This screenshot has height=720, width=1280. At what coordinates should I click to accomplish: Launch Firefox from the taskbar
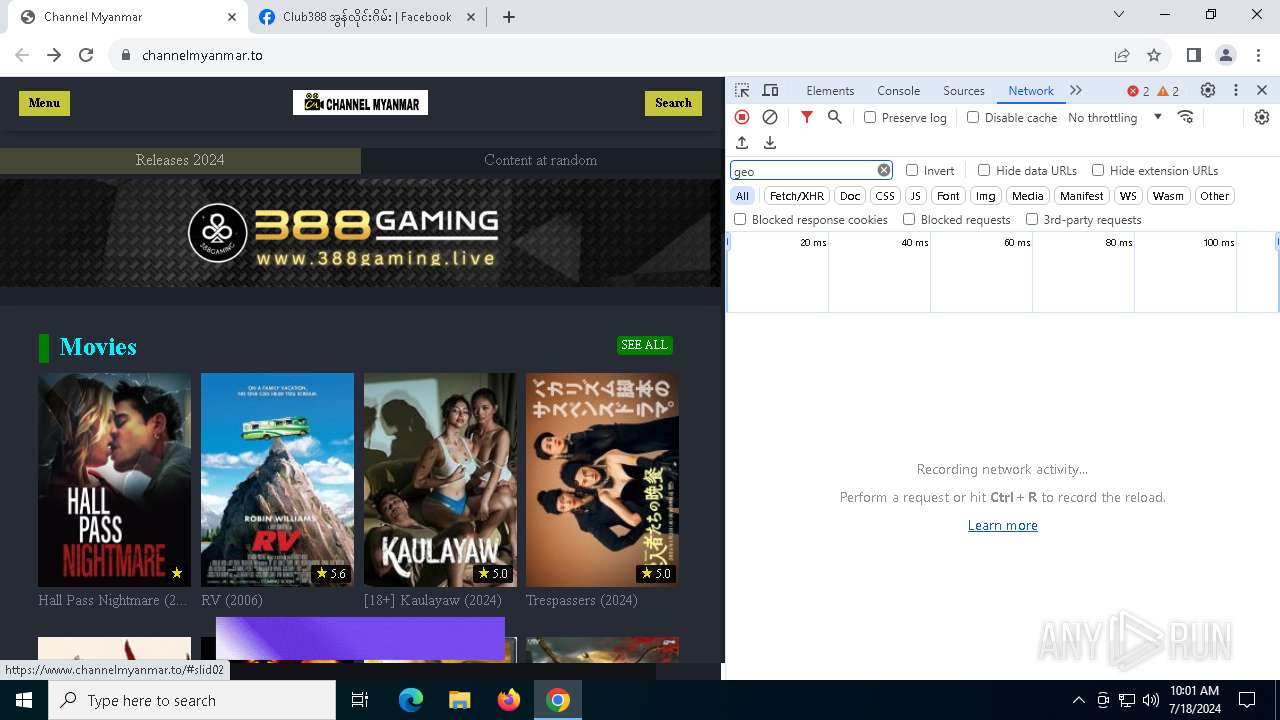[x=509, y=700]
